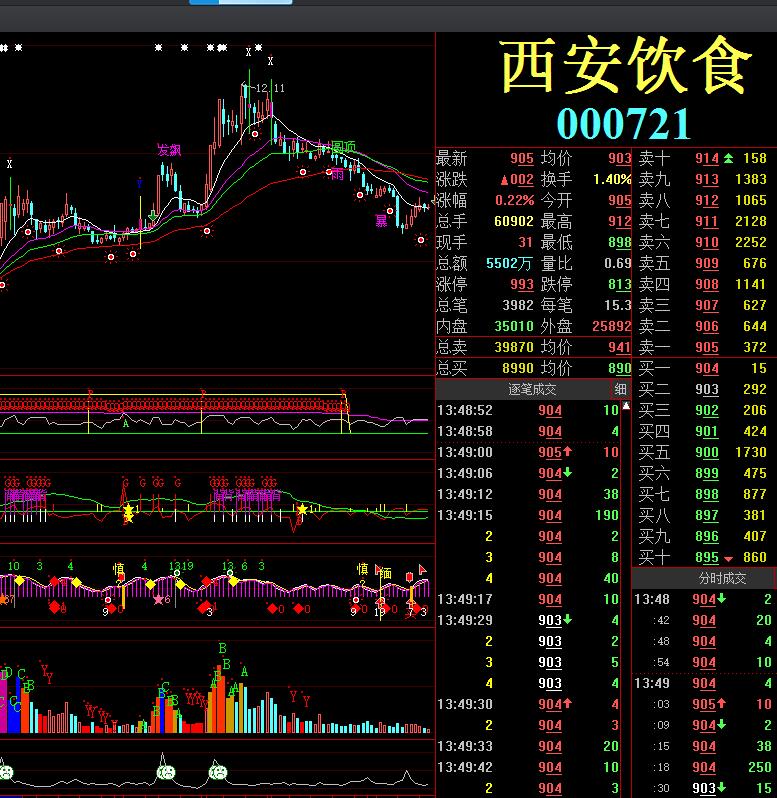
Task: Select the :18 分时成交 row with volume 250
Action: tap(703, 767)
